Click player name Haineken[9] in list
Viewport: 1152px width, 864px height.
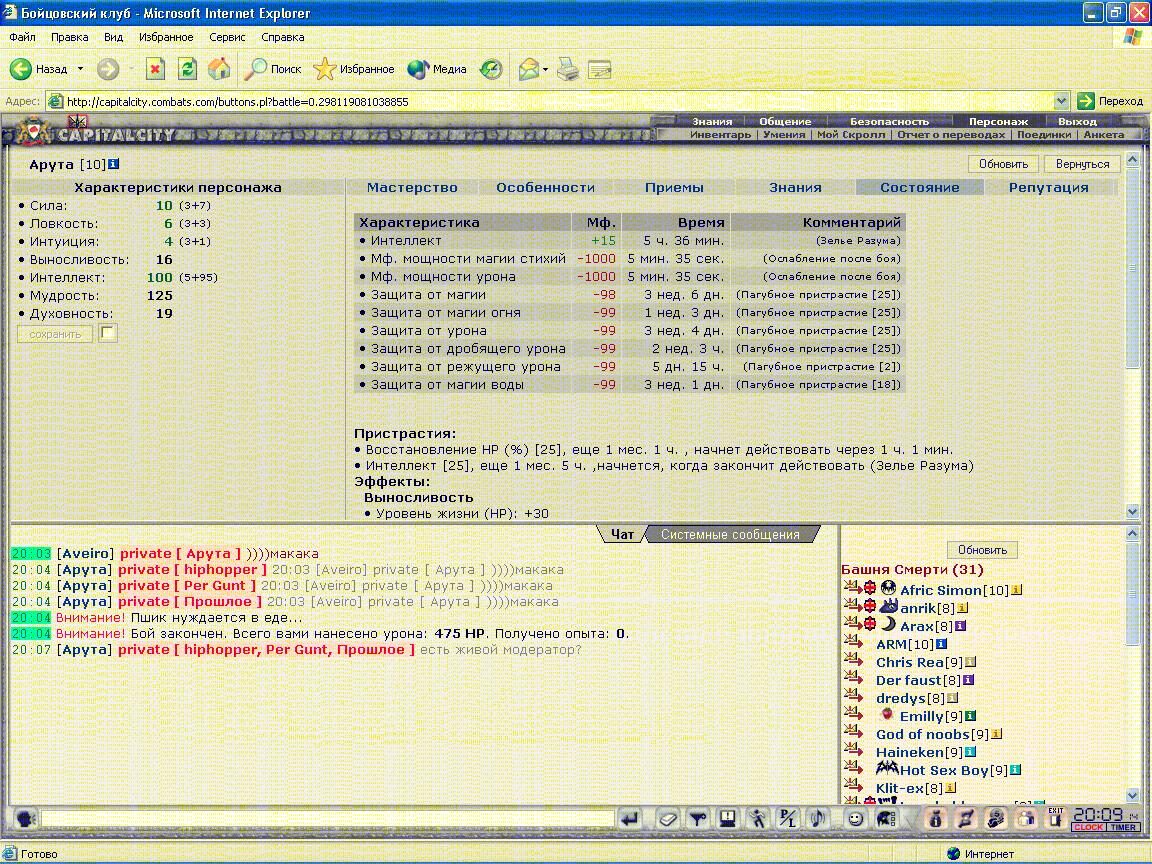coord(919,752)
